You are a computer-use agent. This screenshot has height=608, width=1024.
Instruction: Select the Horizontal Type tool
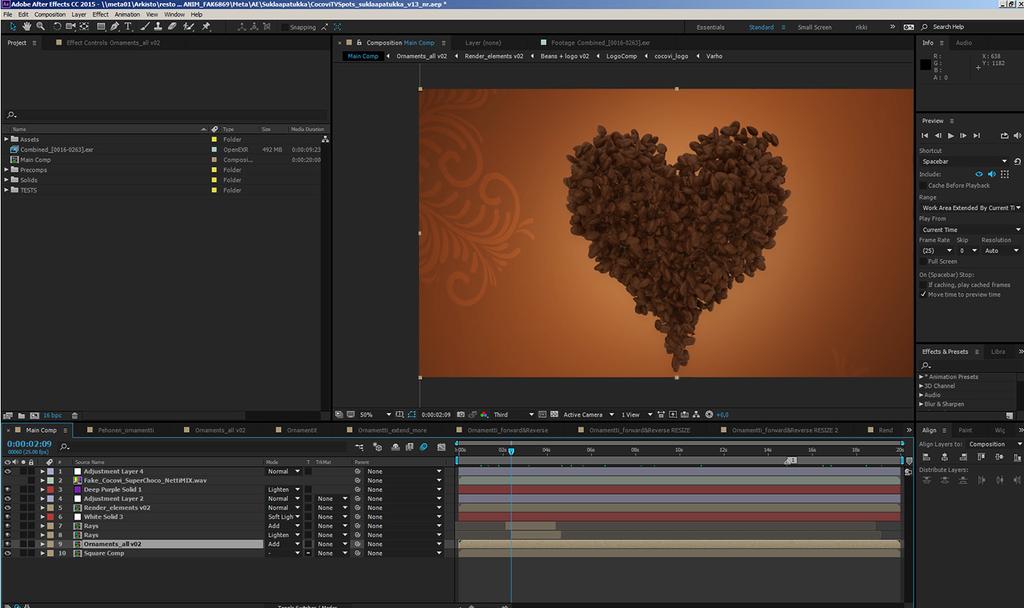[128, 27]
